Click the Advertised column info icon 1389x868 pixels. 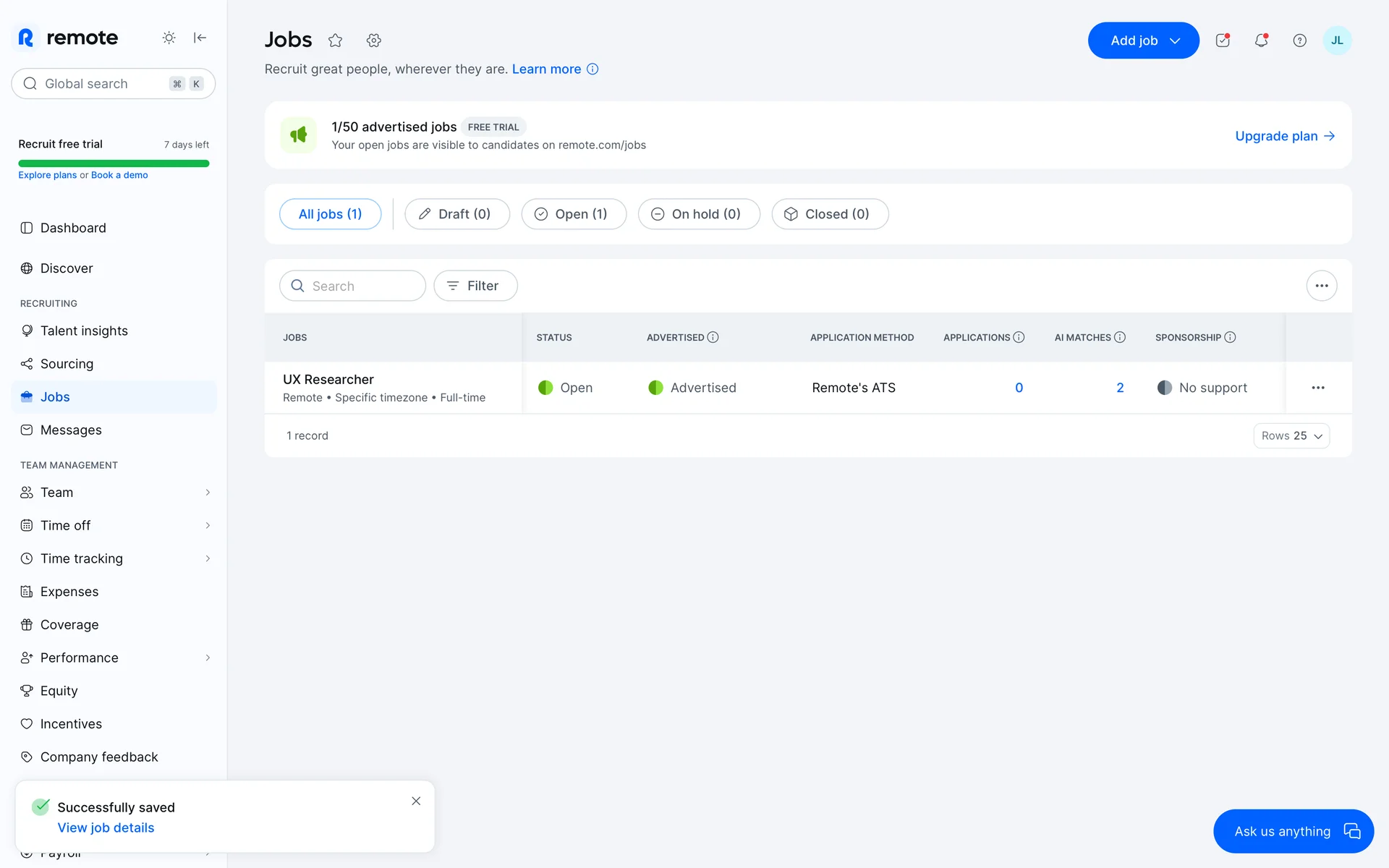point(713,337)
